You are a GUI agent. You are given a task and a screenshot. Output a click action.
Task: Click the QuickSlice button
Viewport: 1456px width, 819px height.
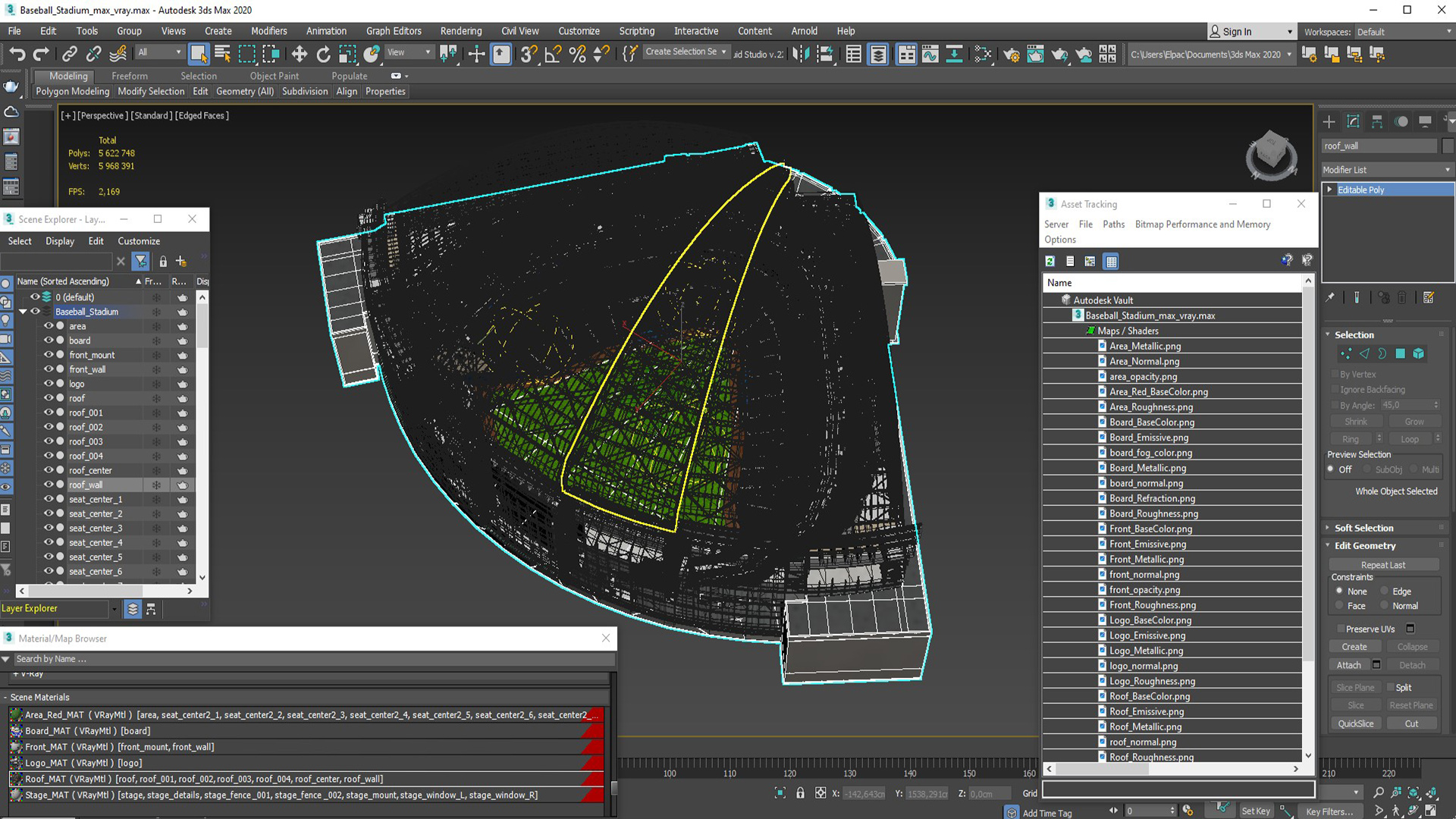tap(1355, 723)
